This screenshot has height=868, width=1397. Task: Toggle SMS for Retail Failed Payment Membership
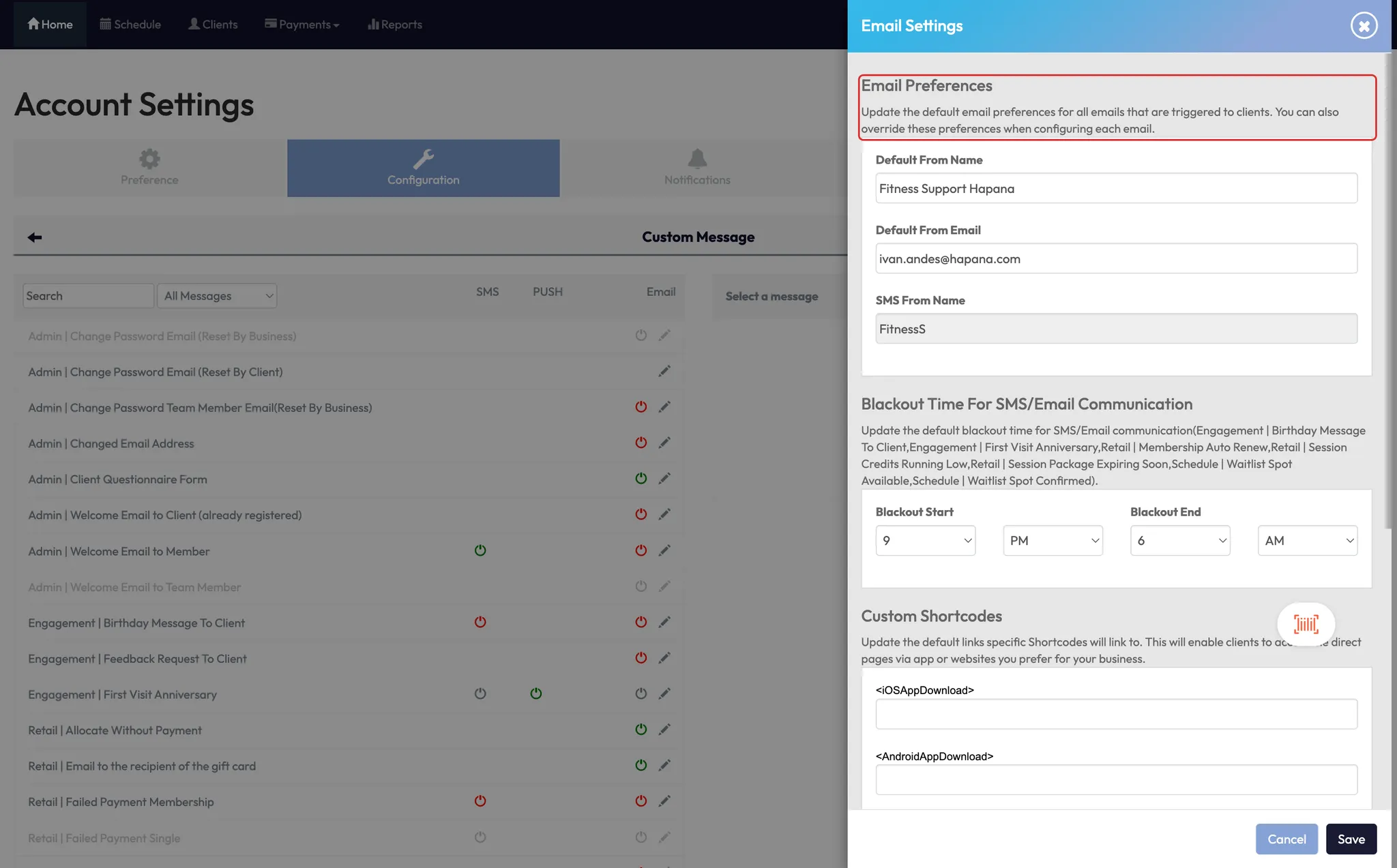[480, 801]
